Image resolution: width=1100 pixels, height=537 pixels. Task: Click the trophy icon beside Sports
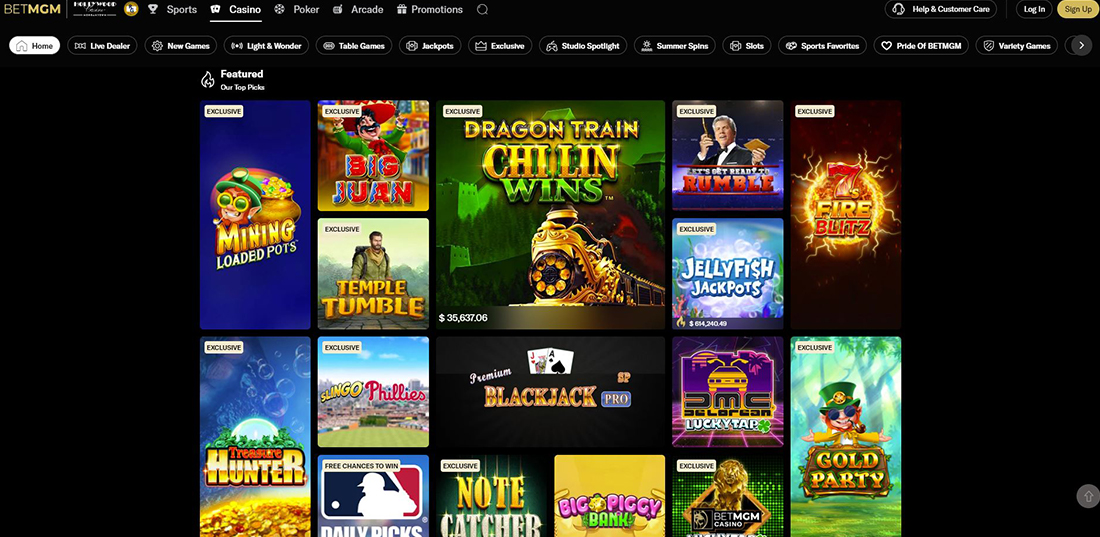(153, 10)
